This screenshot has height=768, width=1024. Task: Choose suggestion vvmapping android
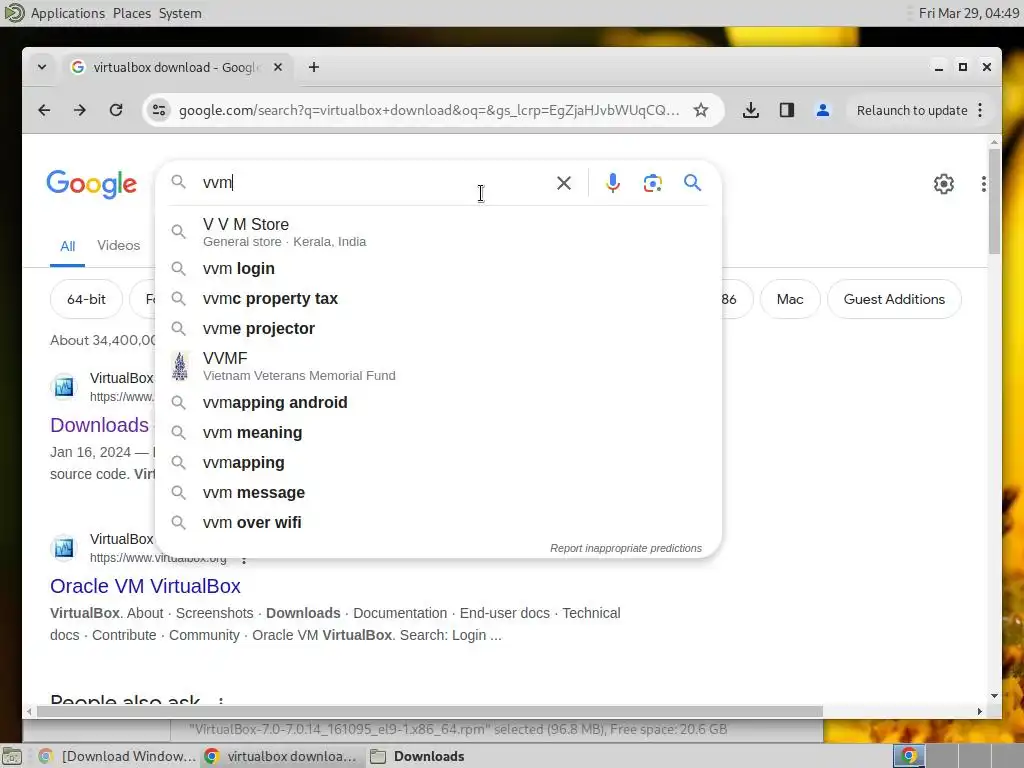[438, 402]
